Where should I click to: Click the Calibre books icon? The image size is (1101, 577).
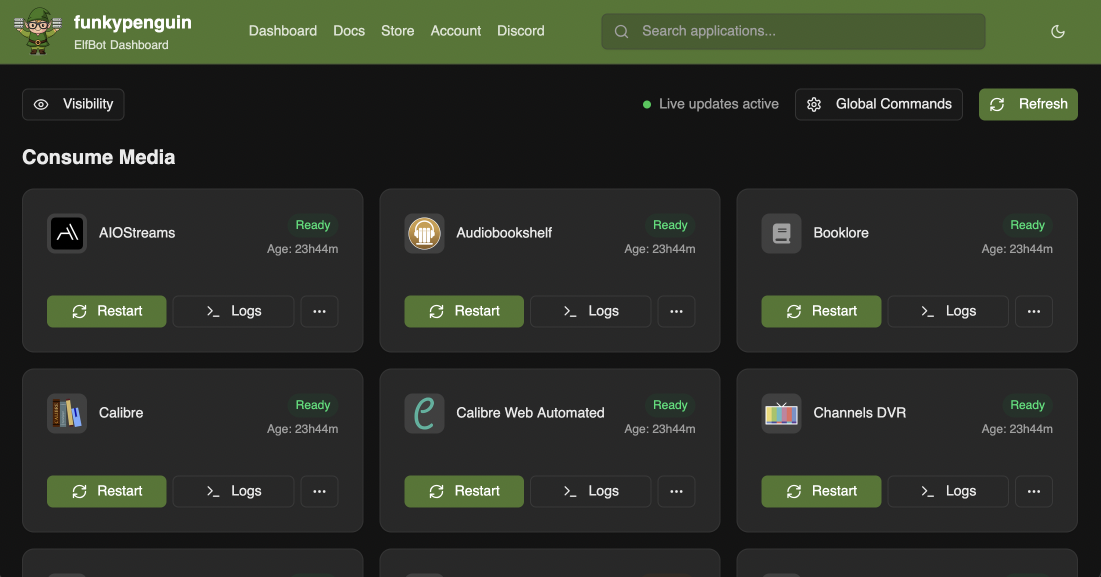(x=67, y=413)
